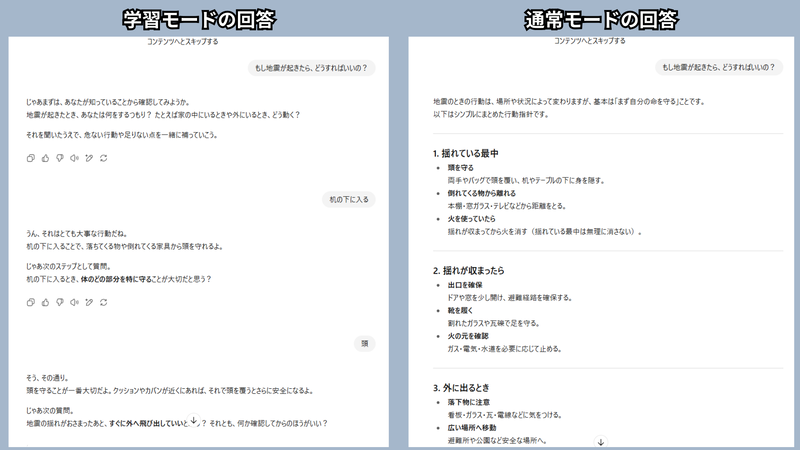Copy the reply ending with 一緒に補っていこう

(x=31, y=158)
